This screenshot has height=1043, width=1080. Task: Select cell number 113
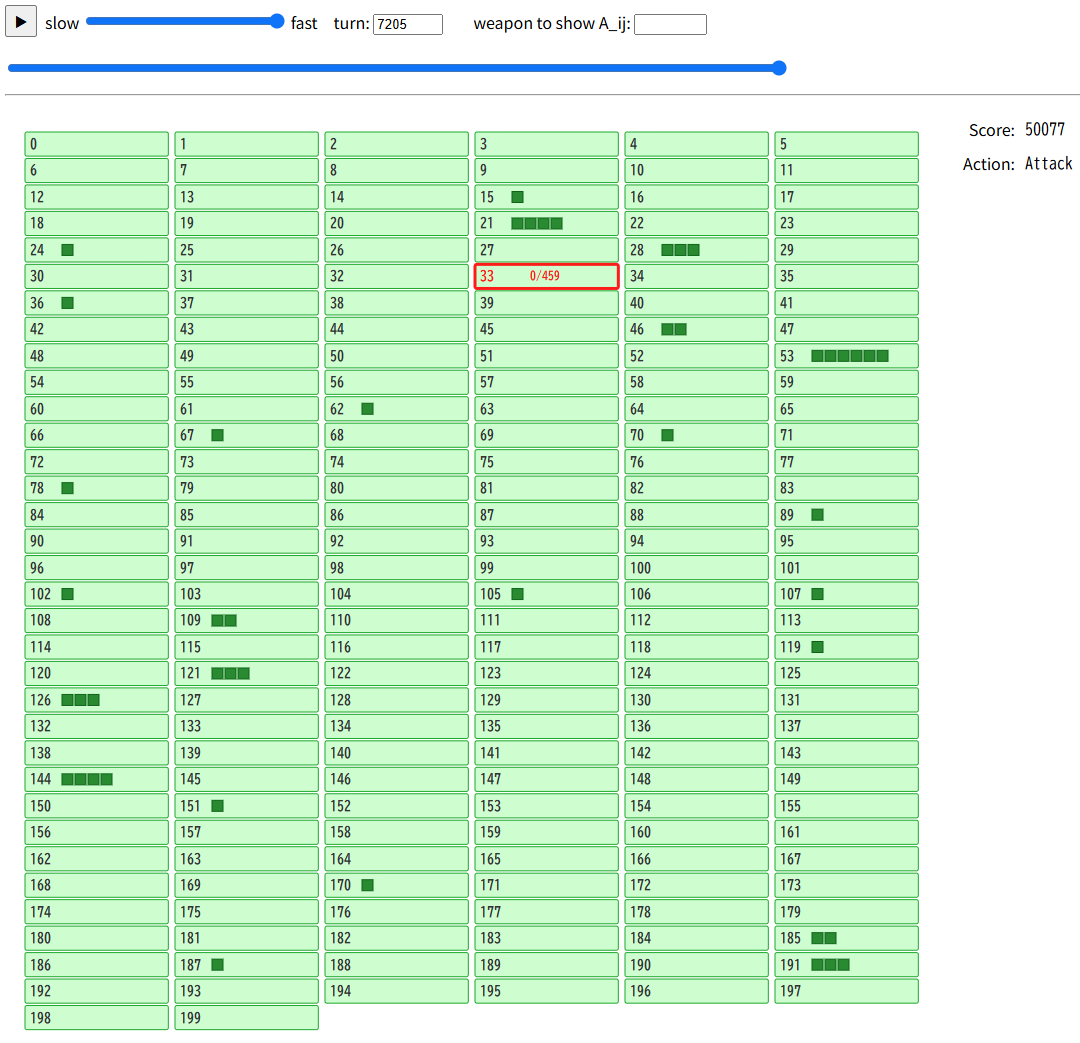pyautogui.click(x=847, y=621)
